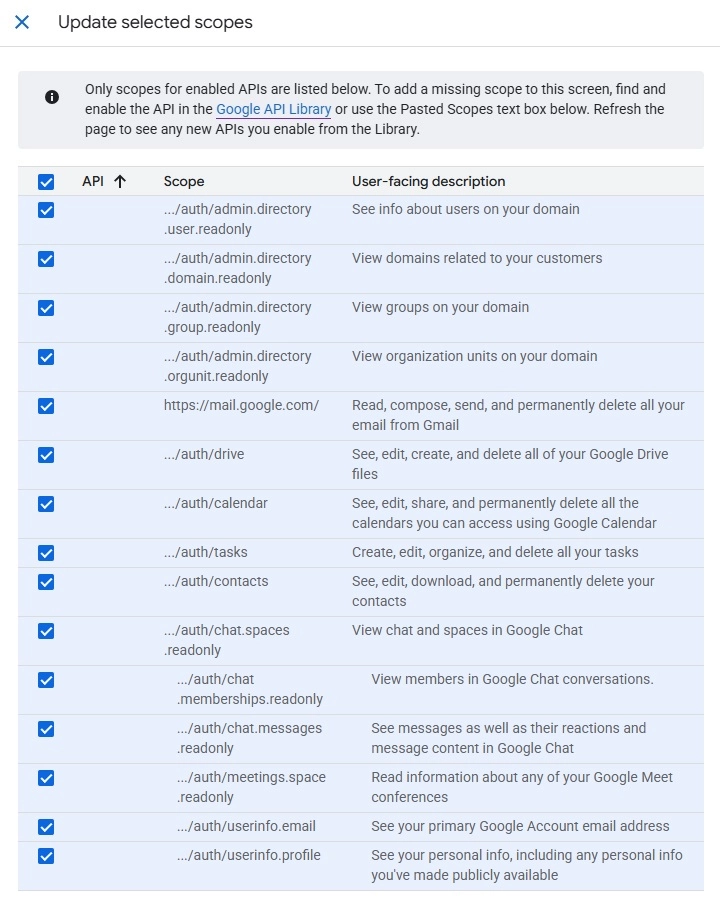This screenshot has height=900, width=720.
Task: Select the .../auth/admin.directory.user.readonly scope text
Action: [x=237, y=219]
